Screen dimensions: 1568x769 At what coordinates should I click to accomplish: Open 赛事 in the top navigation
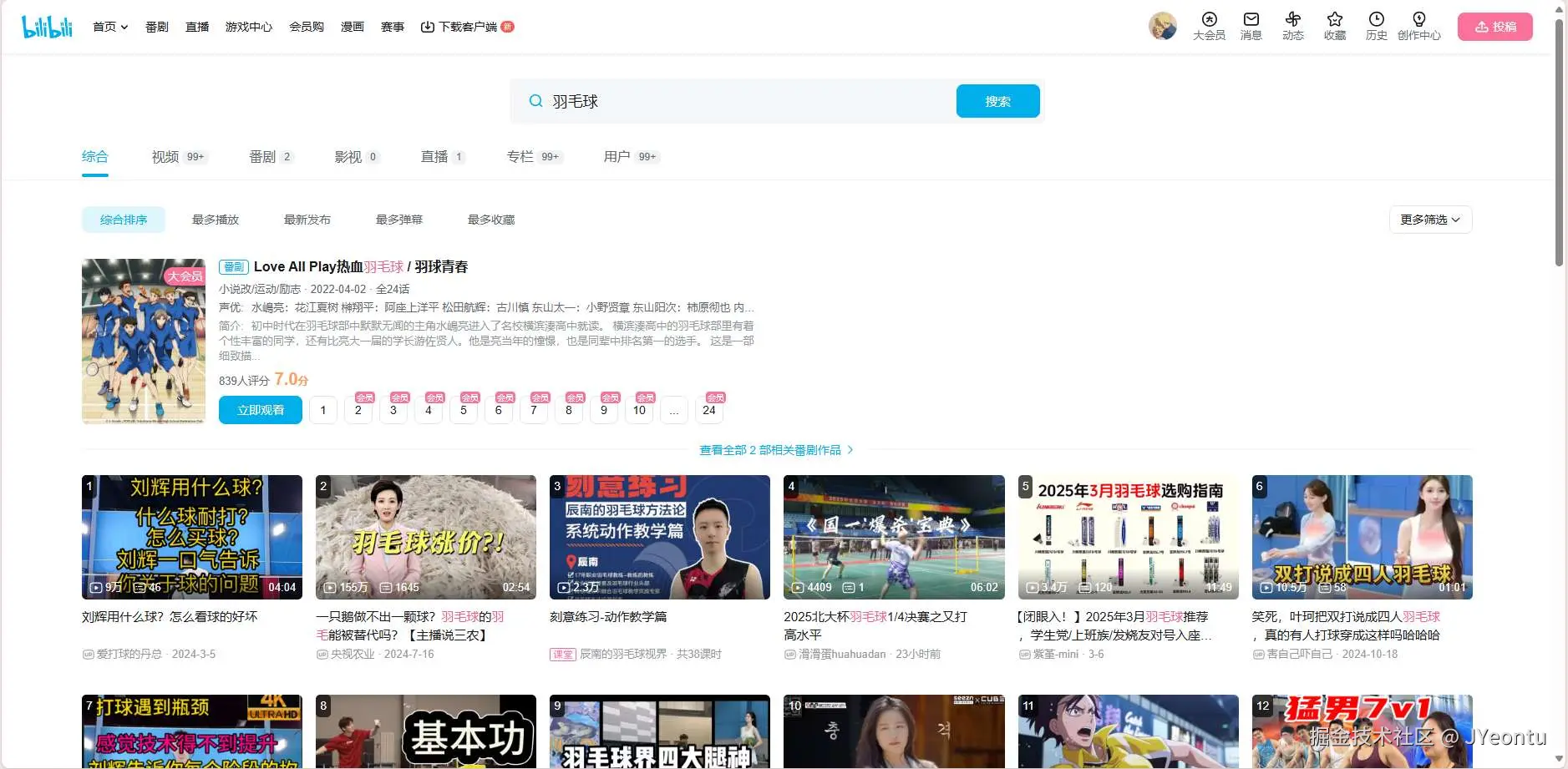393,27
